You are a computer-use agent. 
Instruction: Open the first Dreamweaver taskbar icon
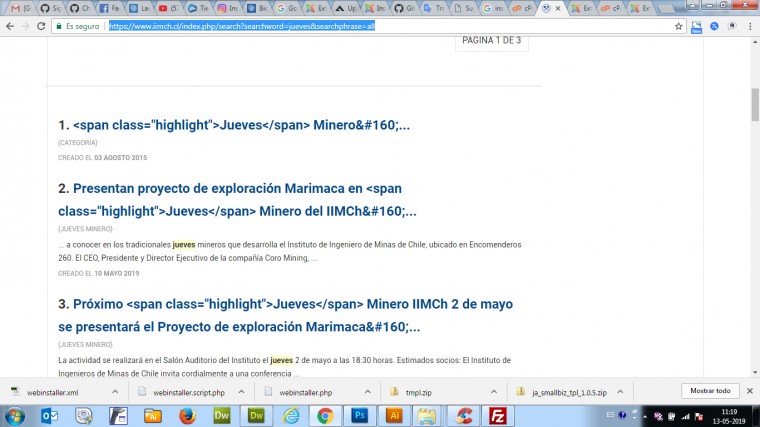(222, 416)
